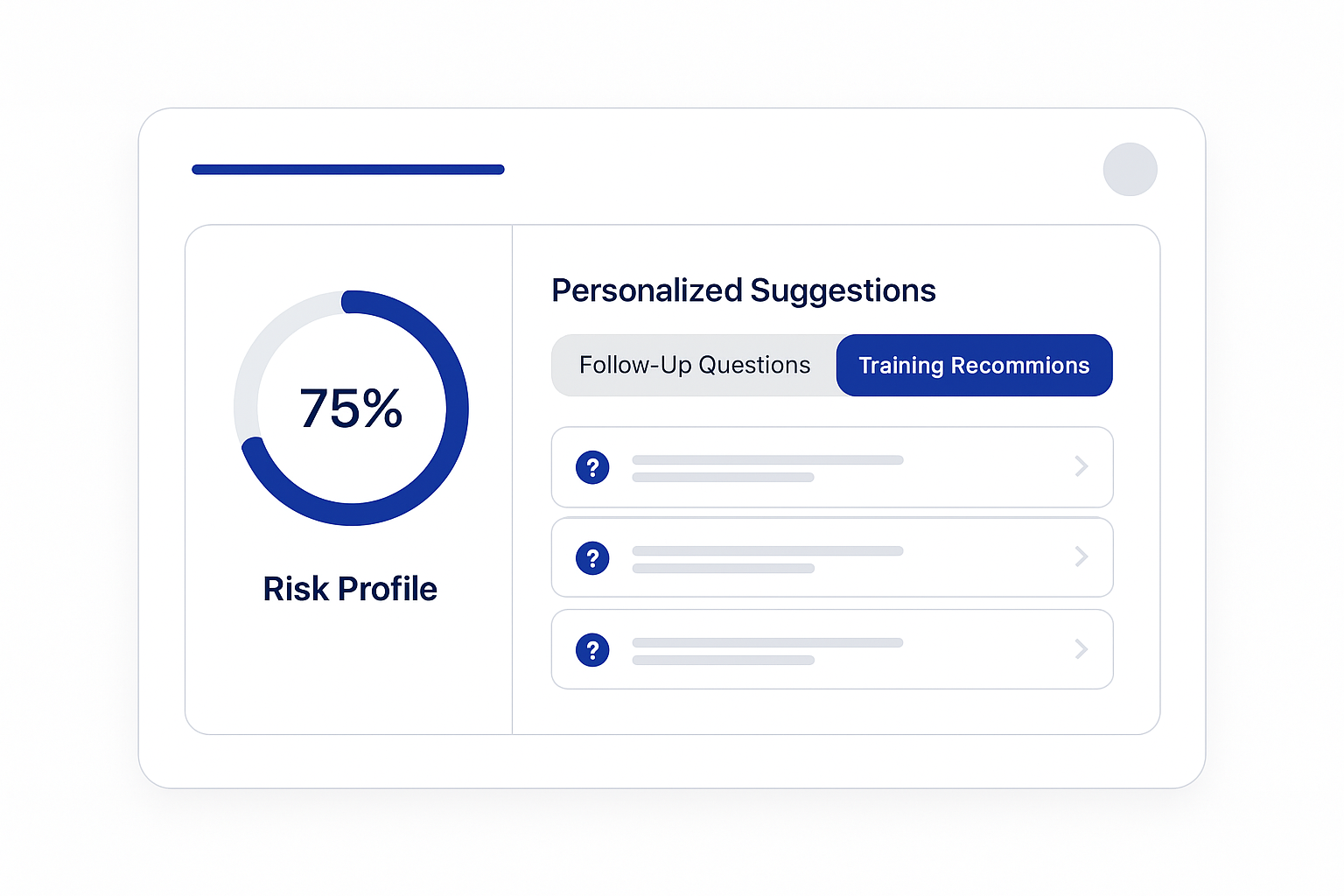This screenshot has height=896, width=1344.
Task: Click the first question mark icon
Action: click(592, 467)
